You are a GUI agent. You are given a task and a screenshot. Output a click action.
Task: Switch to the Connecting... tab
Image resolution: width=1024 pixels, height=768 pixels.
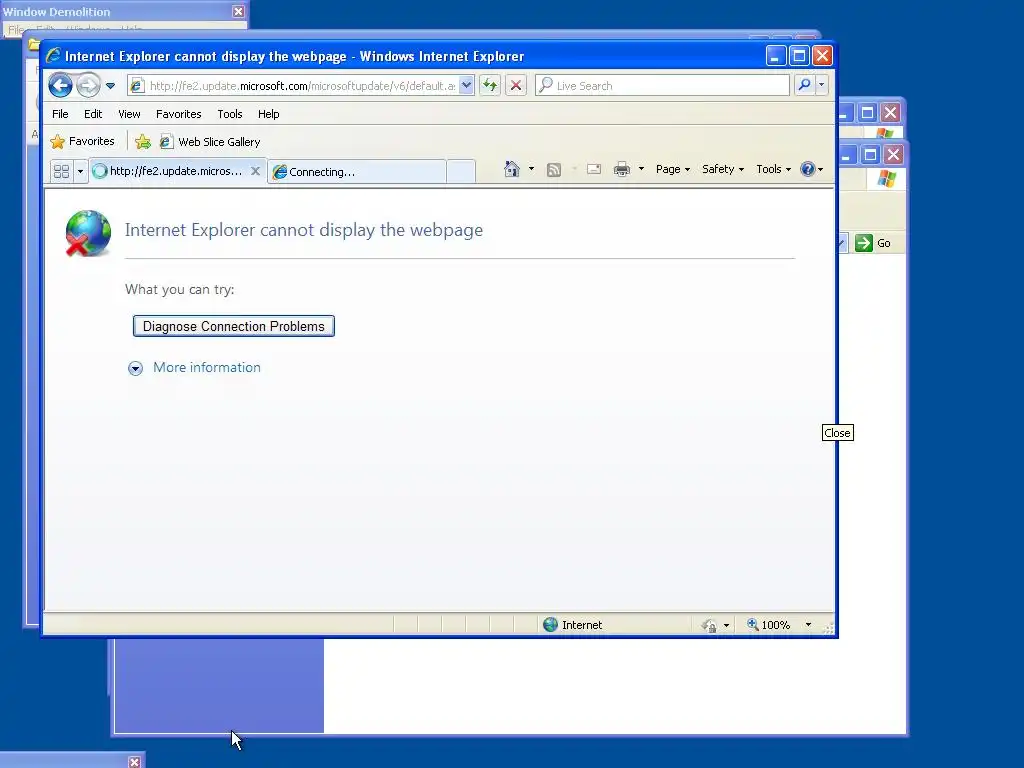point(357,172)
